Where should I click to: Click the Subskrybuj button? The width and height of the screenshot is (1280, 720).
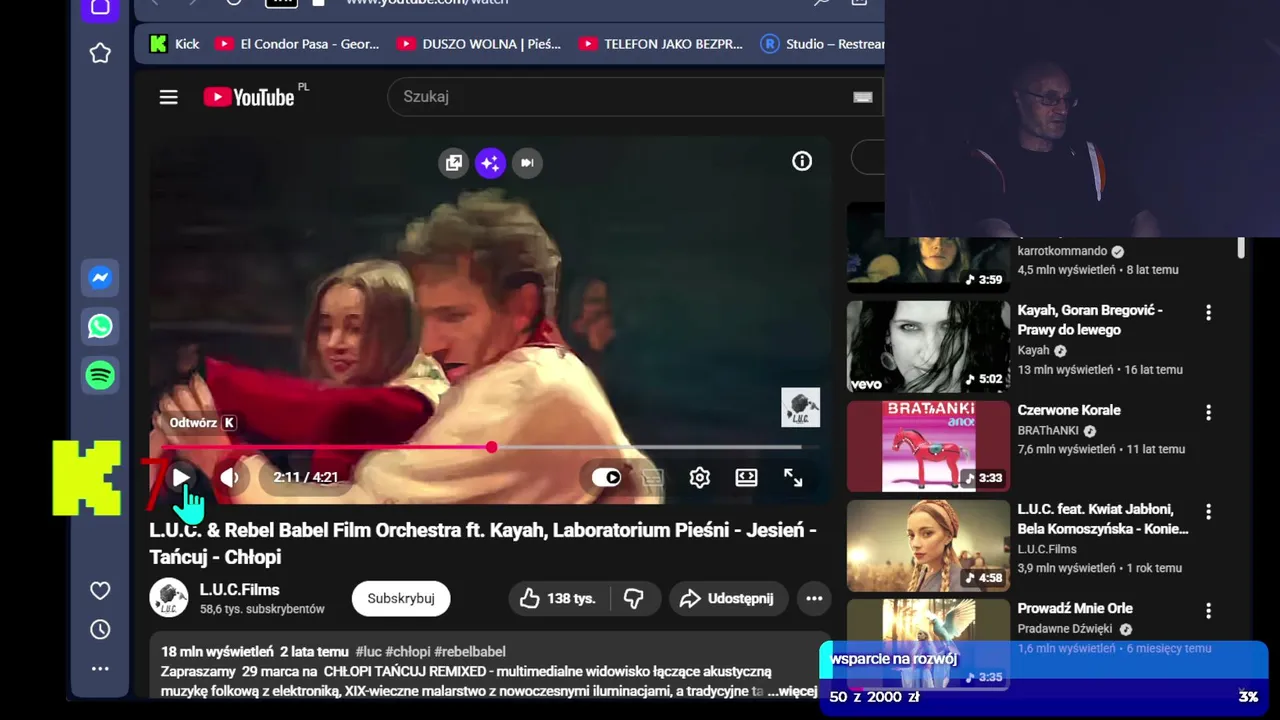(401, 598)
